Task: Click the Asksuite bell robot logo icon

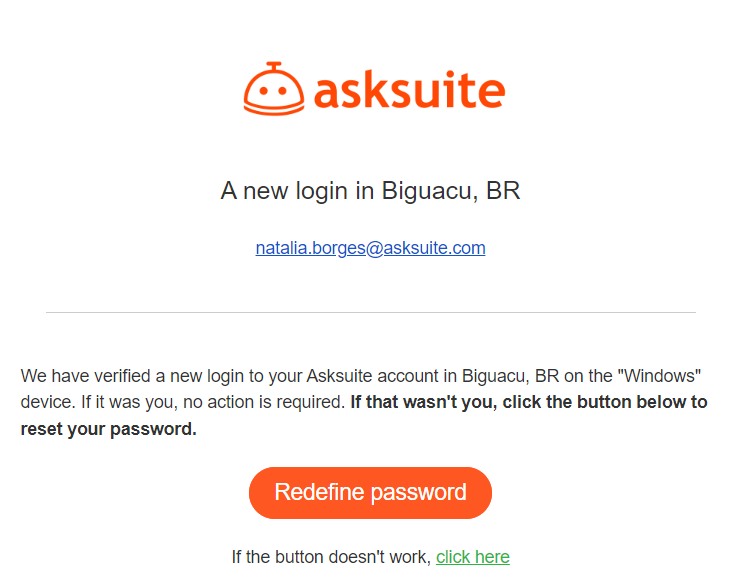Action: click(x=274, y=88)
